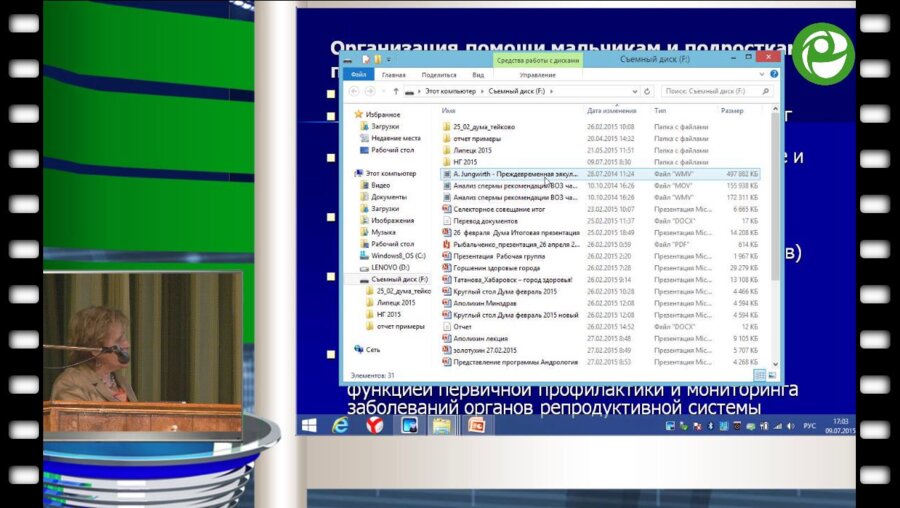Select НГ 2015 folder in the navigation tree

click(x=389, y=315)
